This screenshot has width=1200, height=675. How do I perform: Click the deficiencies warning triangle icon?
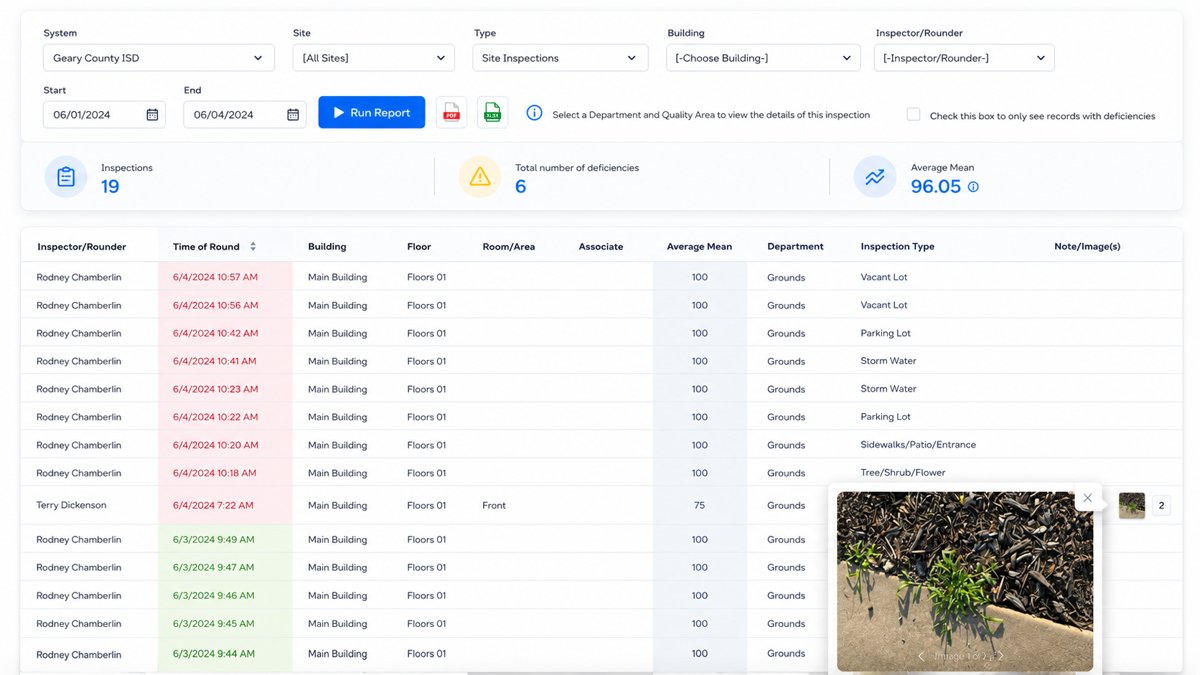pyautogui.click(x=480, y=177)
